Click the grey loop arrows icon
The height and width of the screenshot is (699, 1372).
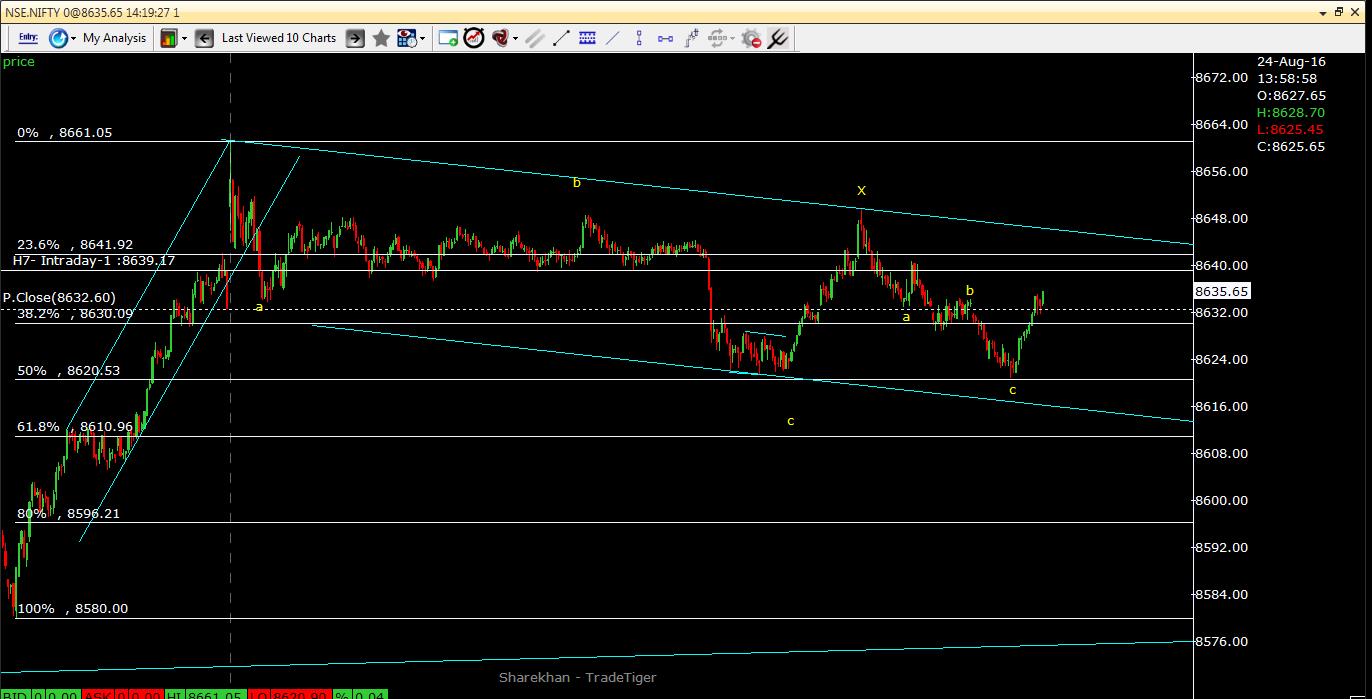(x=716, y=38)
